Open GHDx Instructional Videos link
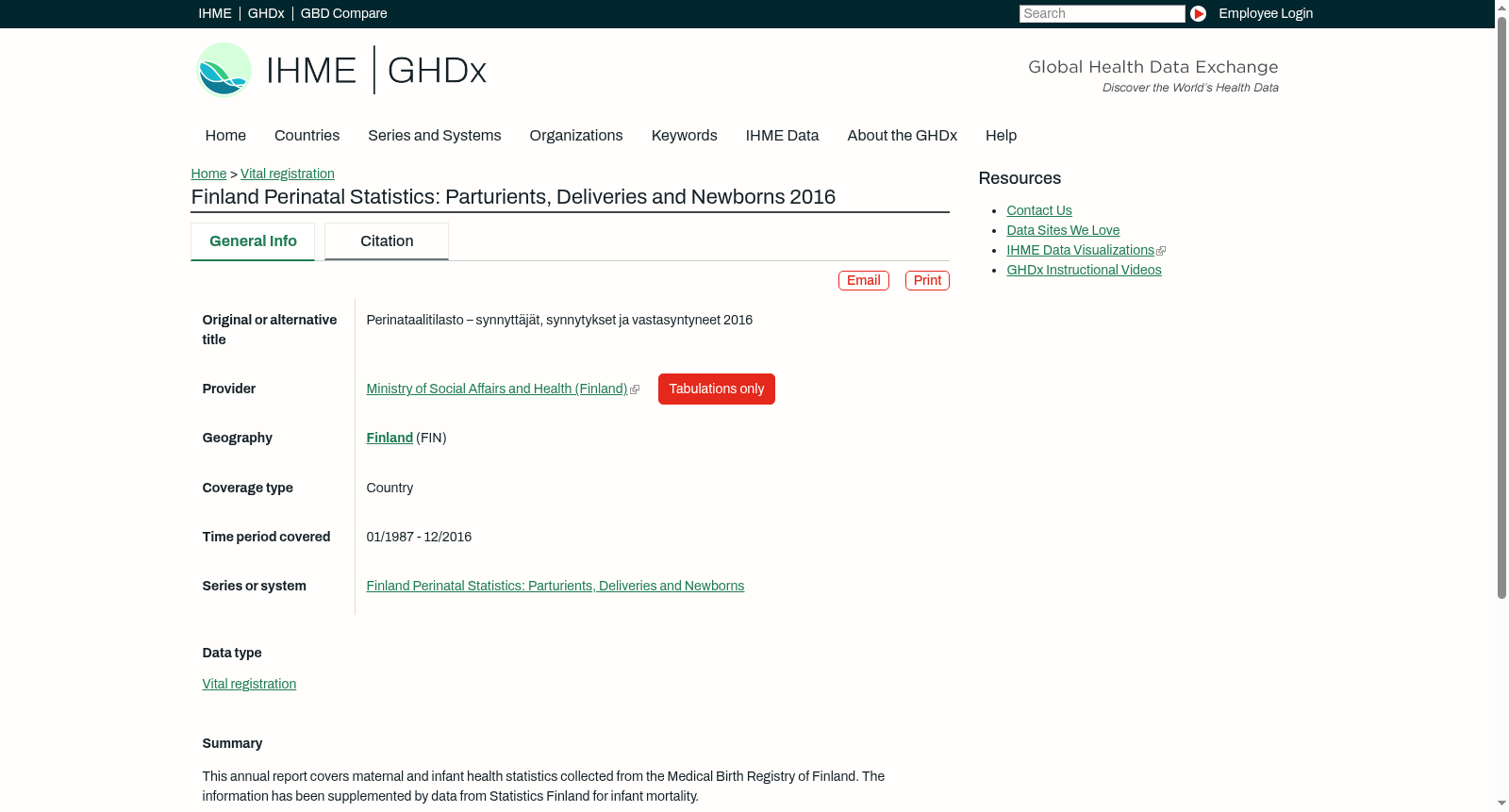Screen dimensions: 1509x812 point(1084,270)
